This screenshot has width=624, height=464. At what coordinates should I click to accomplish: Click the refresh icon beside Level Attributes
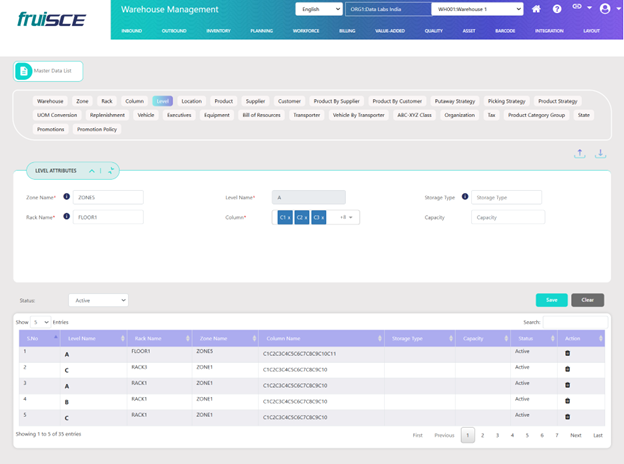pyautogui.click(x=112, y=171)
